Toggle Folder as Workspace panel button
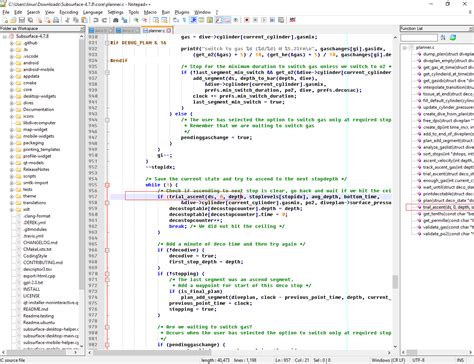Viewport: 474px width, 364px height. (x=227, y=20)
